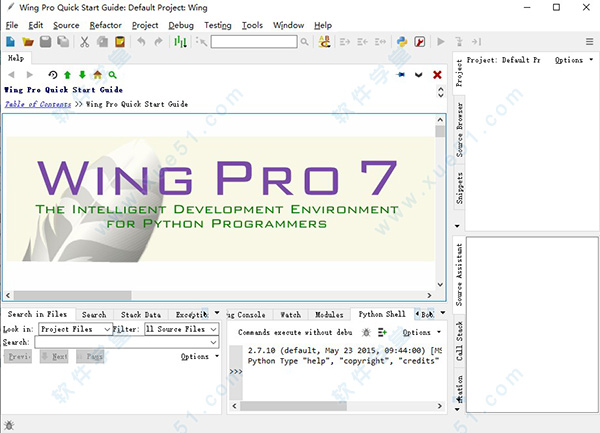The width and height of the screenshot is (600, 433).
Task: Open the Tools menu
Action: 252,25
